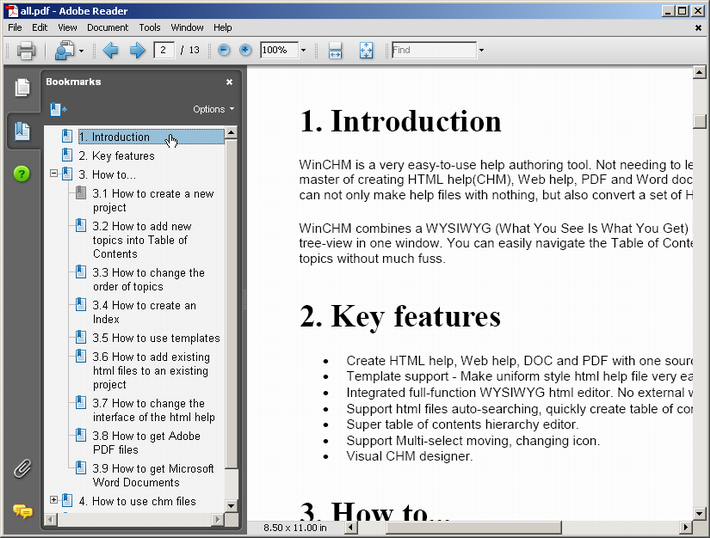Image resolution: width=710 pixels, height=538 pixels.
Task: Click the Find search field
Action: 432,50
